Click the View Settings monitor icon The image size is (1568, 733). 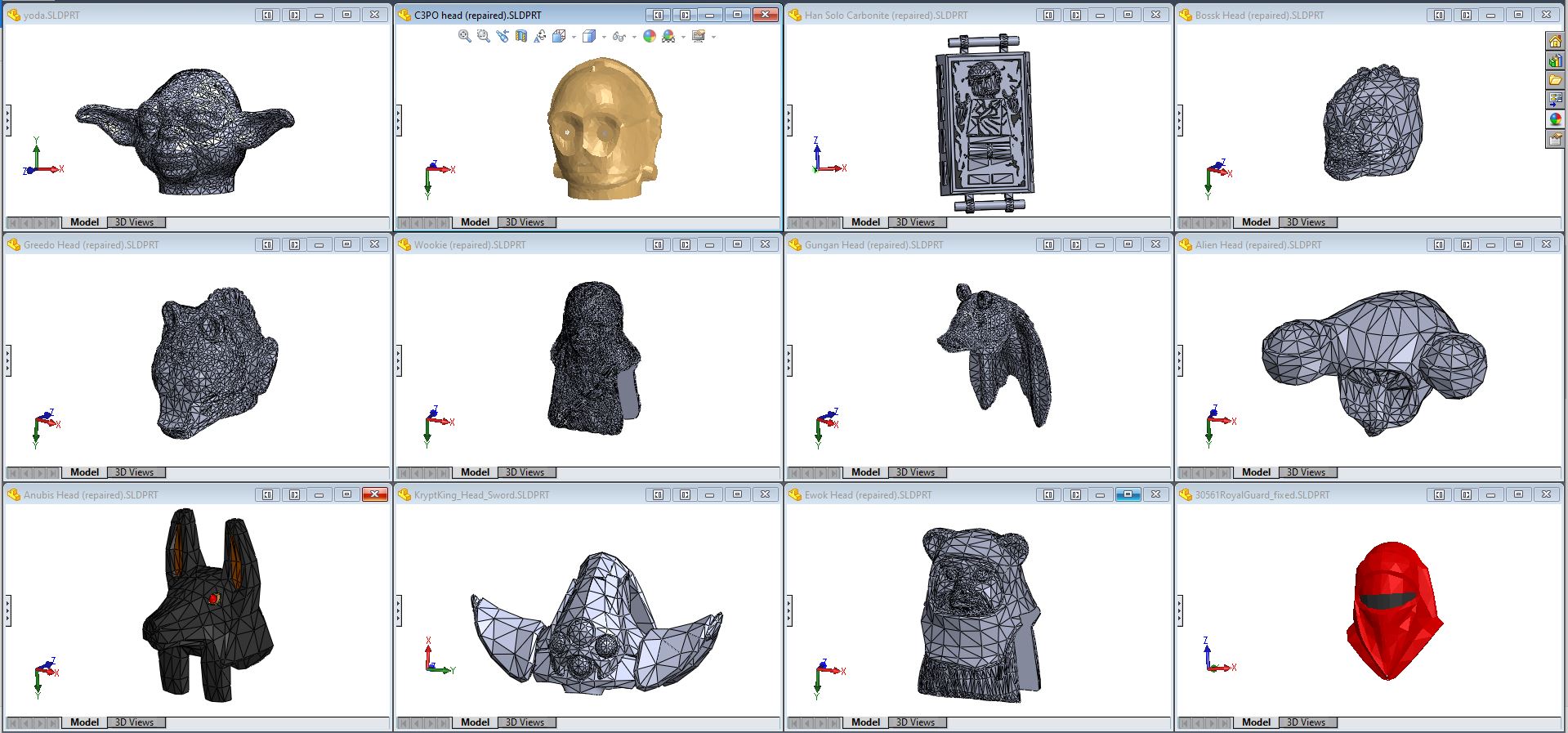click(698, 36)
